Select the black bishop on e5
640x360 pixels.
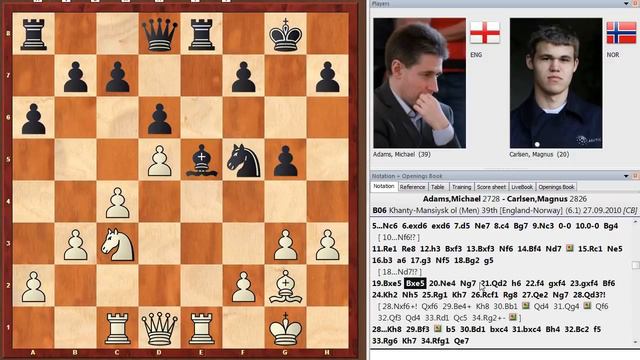[201, 160]
